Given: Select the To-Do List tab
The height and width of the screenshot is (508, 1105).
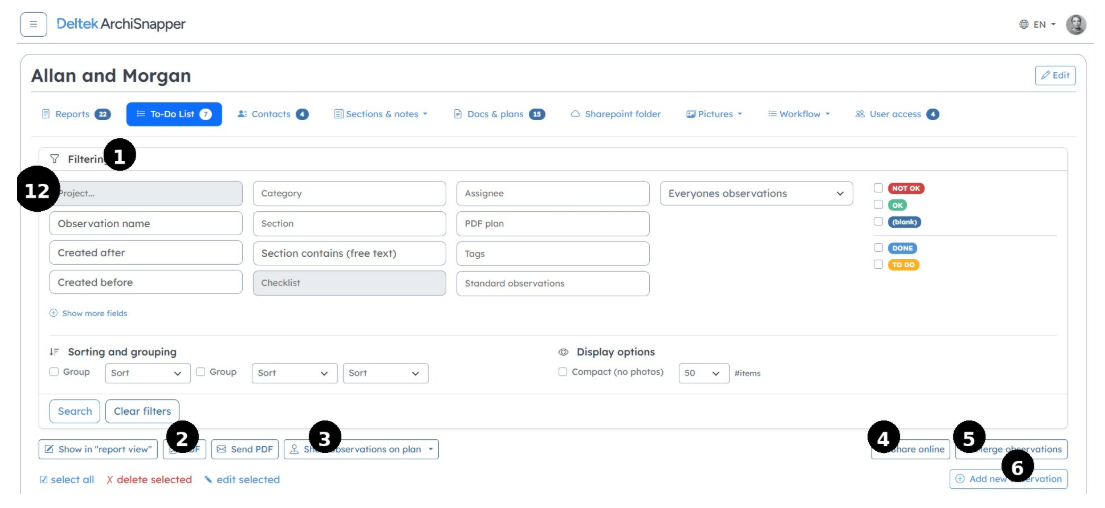Looking at the screenshot, I should (x=174, y=114).
